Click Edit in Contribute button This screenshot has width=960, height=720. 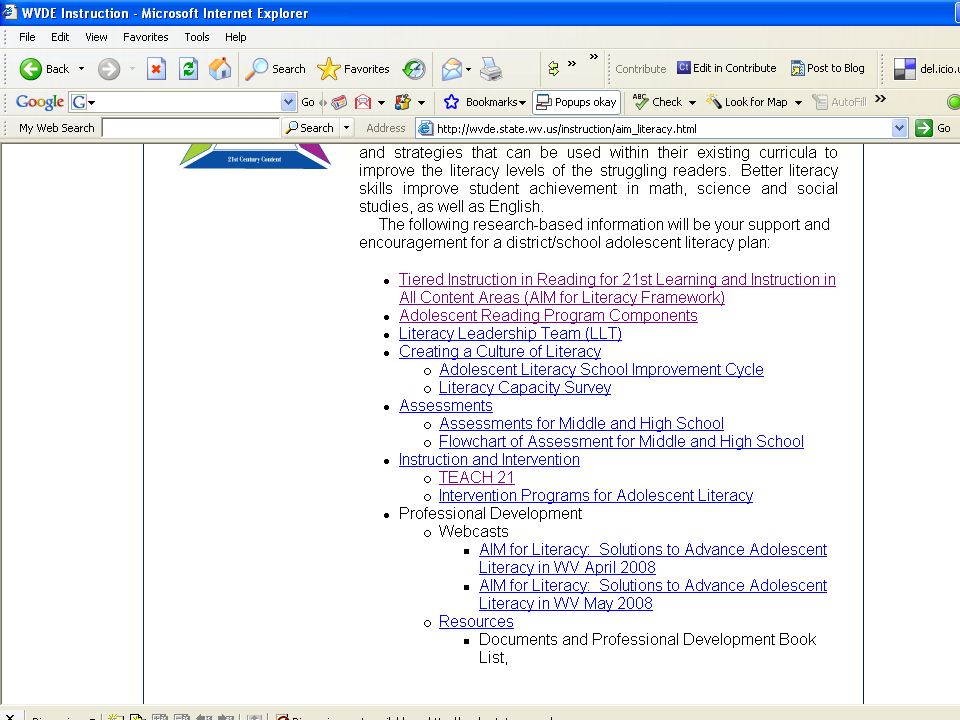point(726,68)
